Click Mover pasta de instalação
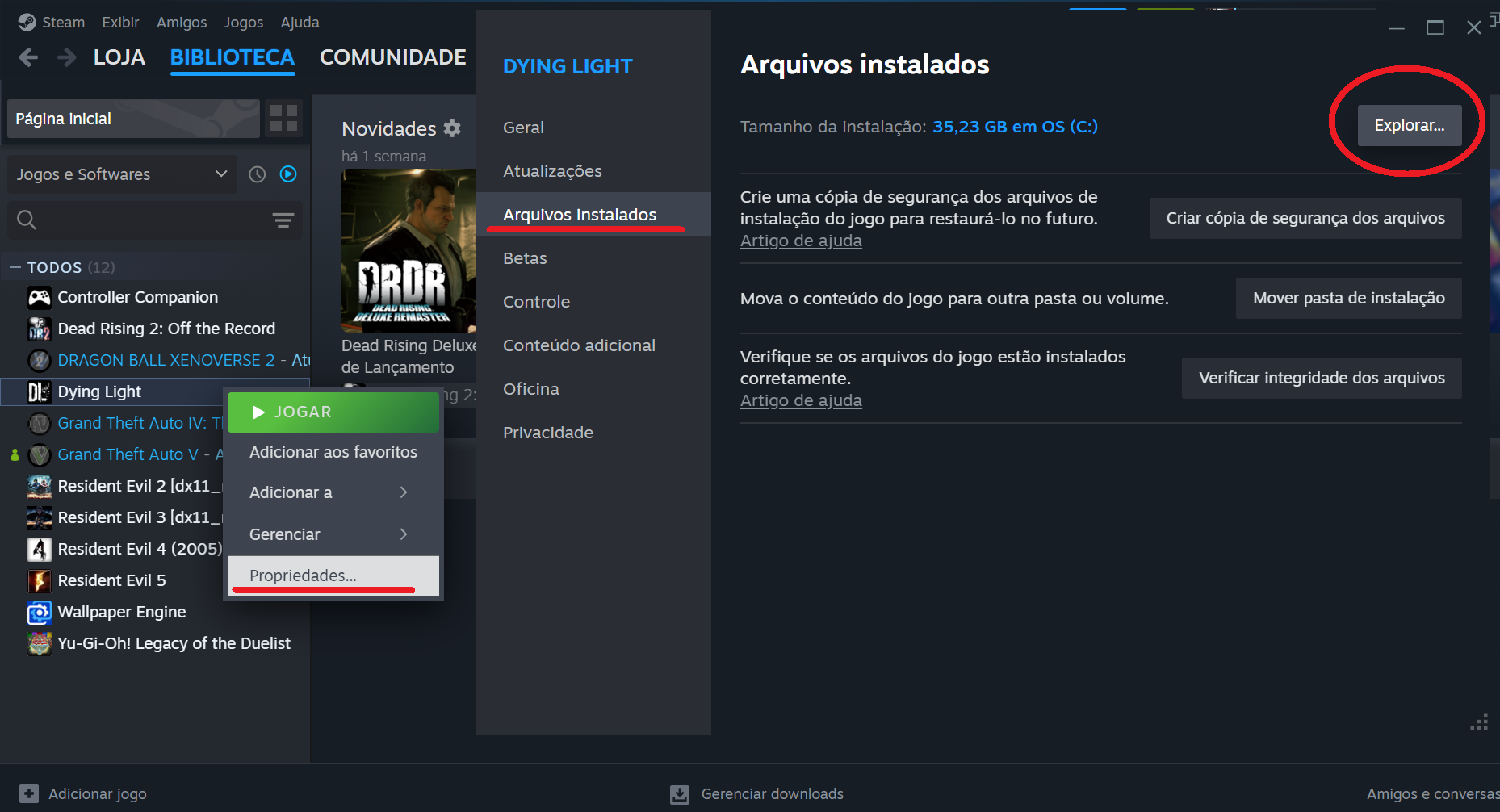Screen dimensions: 1500x812 [1349, 298]
